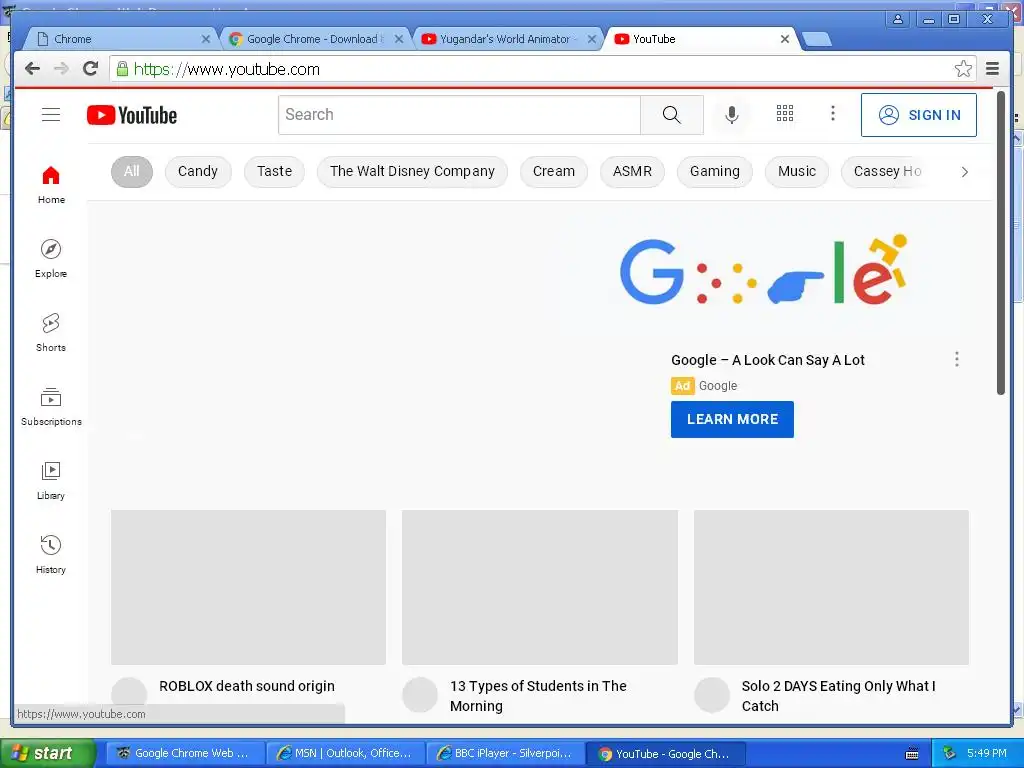Viewport: 1024px width, 768px height.
Task: Open the YouTube apps grid icon
Action: point(784,114)
